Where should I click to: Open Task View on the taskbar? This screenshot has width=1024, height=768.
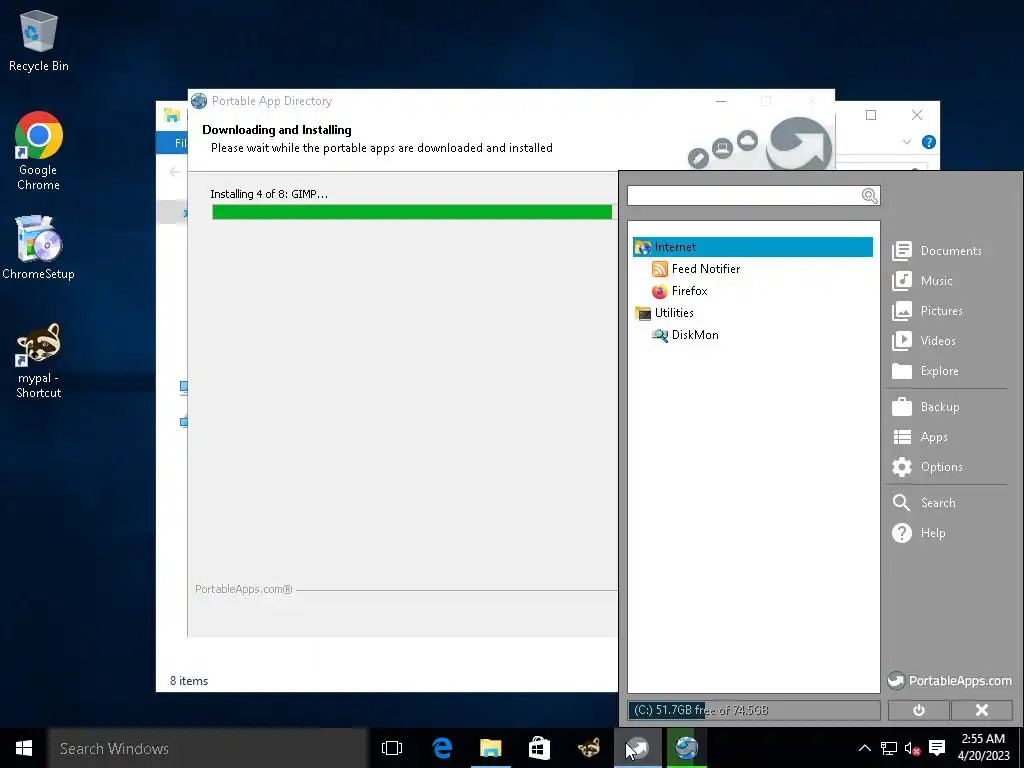tap(392, 748)
